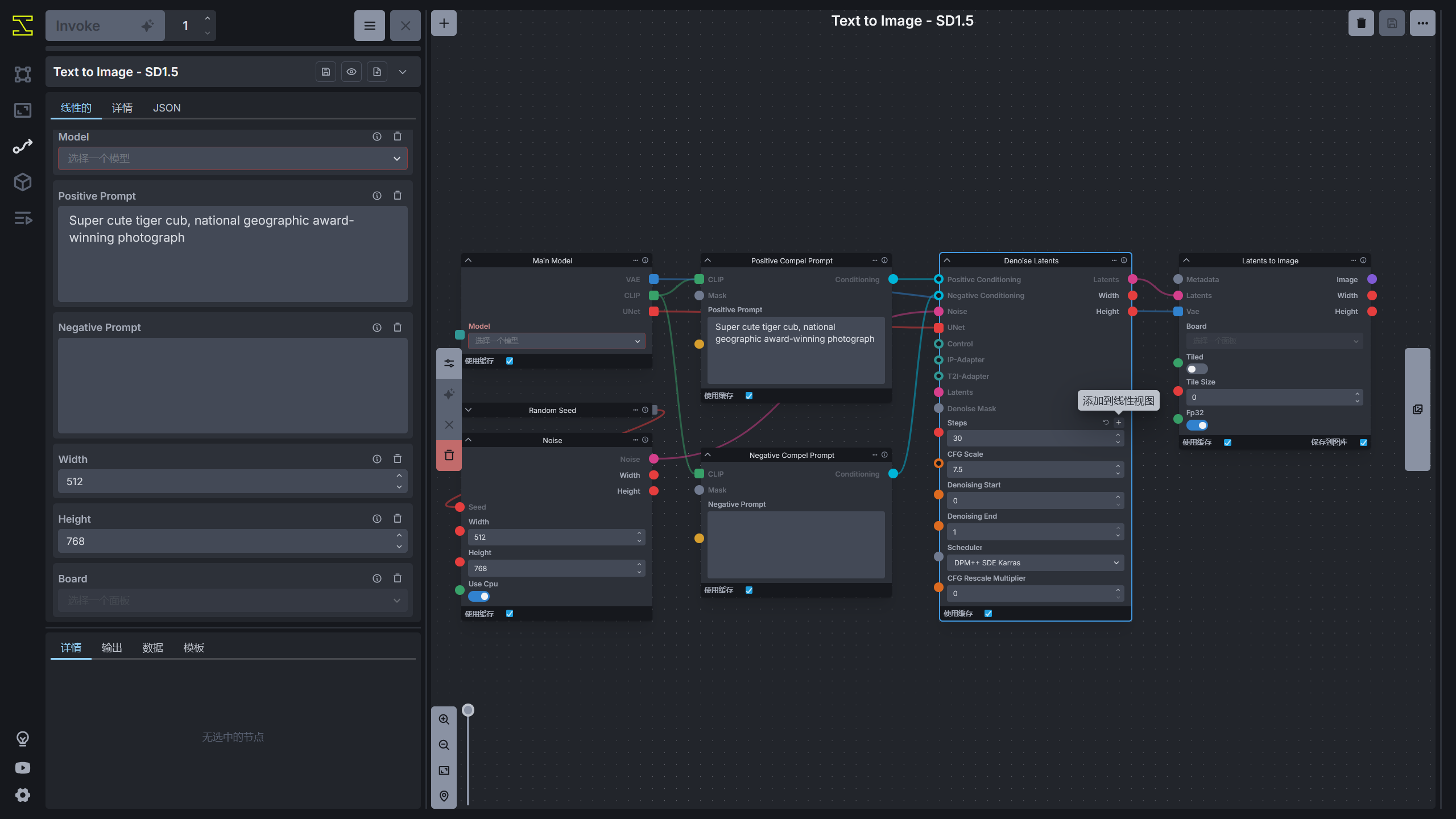Click the 详情 tab next to 线性的
This screenshot has height=819, width=1456.
tap(122, 108)
